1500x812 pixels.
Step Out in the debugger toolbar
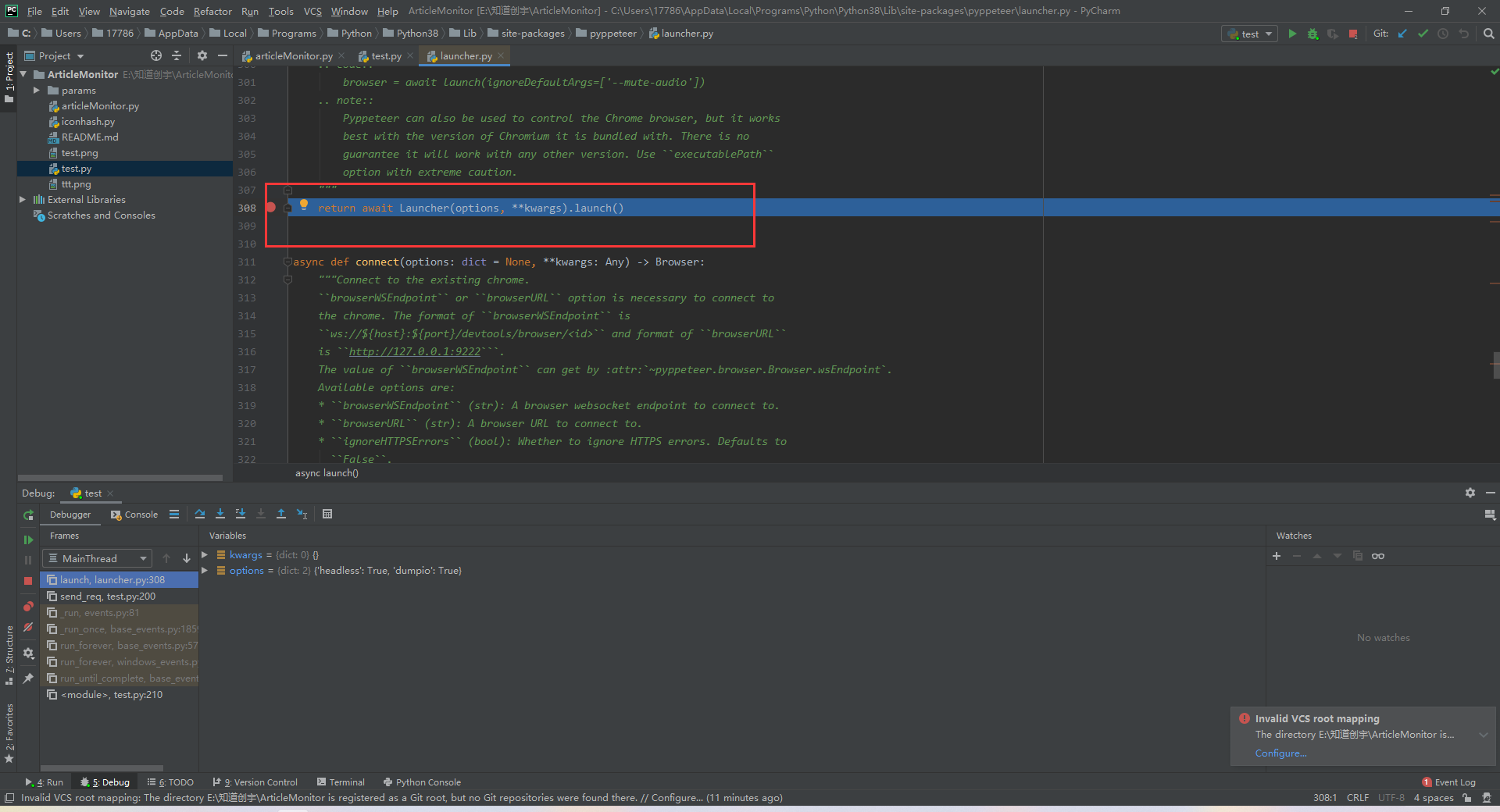click(281, 514)
